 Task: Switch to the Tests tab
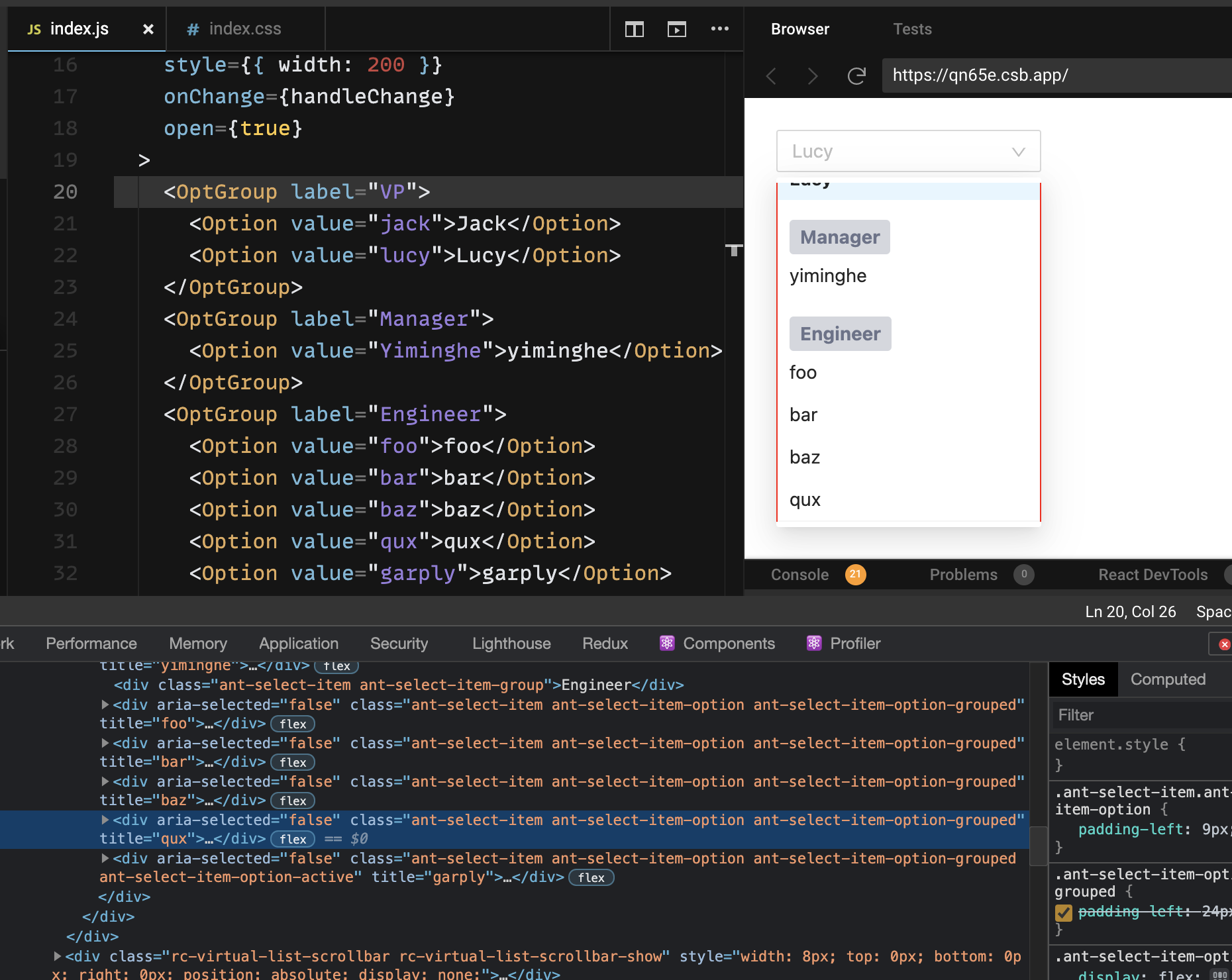(x=912, y=28)
